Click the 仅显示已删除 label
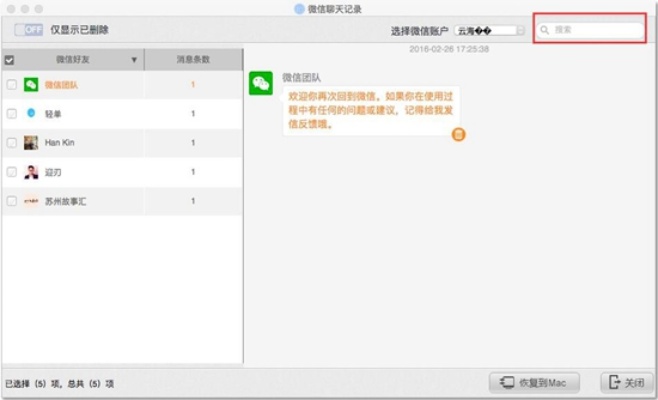The height and width of the screenshot is (400, 658). [x=79, y=30]
